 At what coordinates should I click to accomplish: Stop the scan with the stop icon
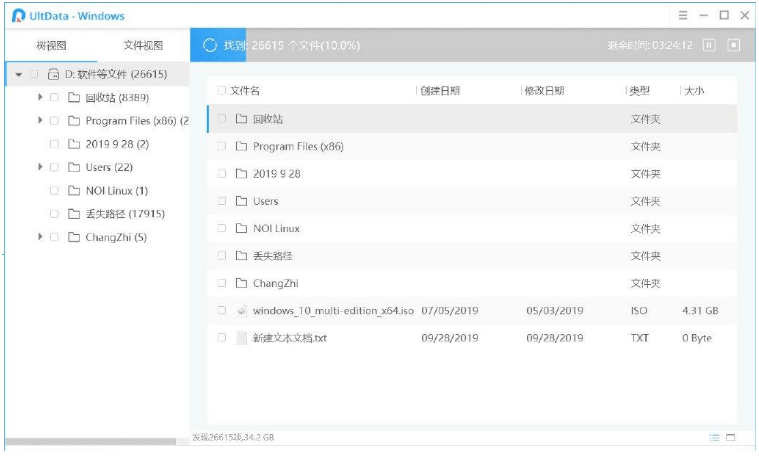(734, 46)
